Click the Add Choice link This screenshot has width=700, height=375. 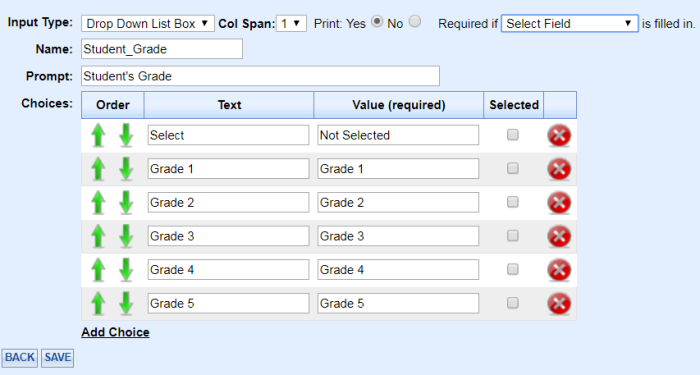pos(115,332)
